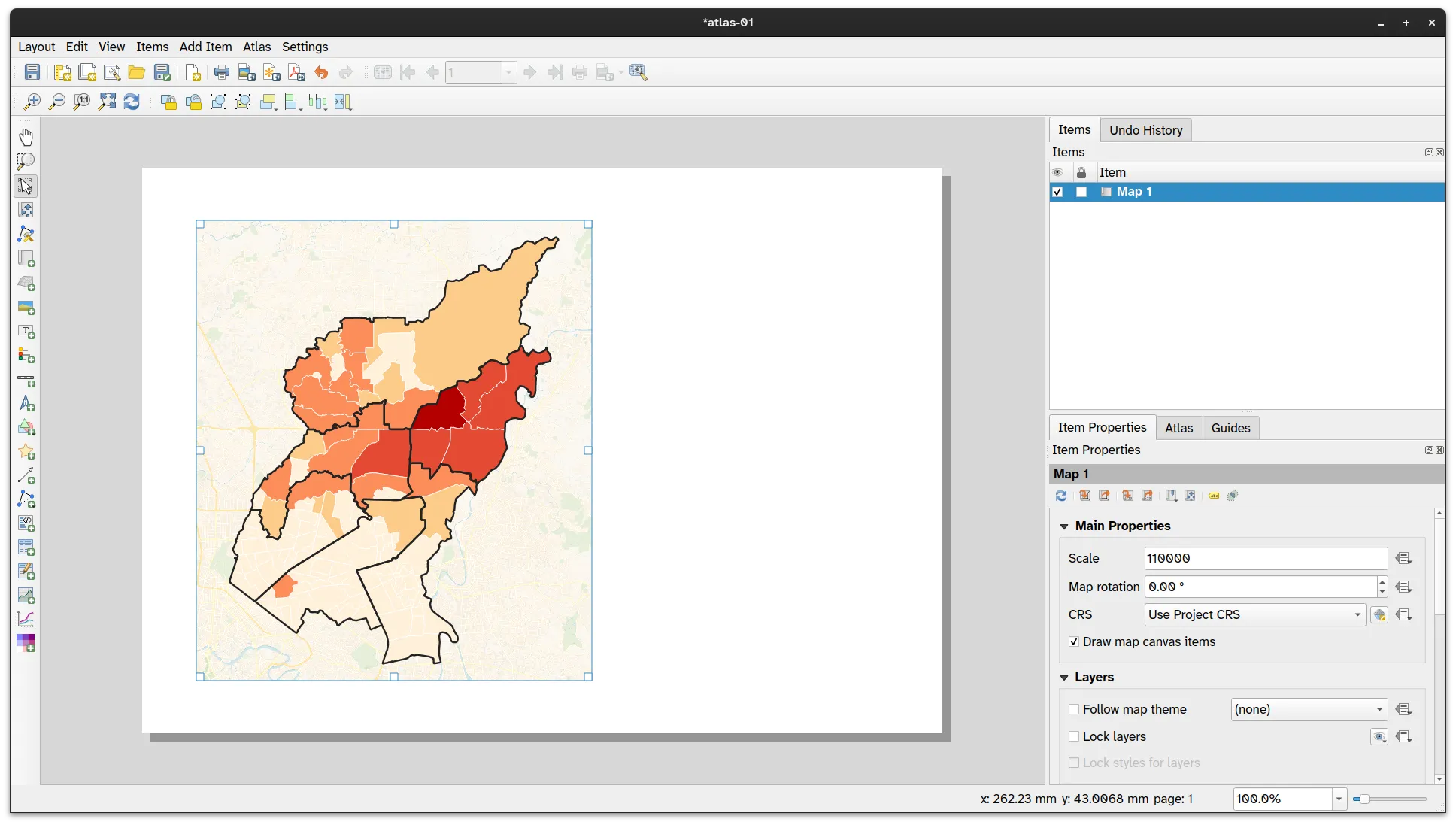1456x825 pixels.
Task: Click the Refresh View icon
Action: 132,102
